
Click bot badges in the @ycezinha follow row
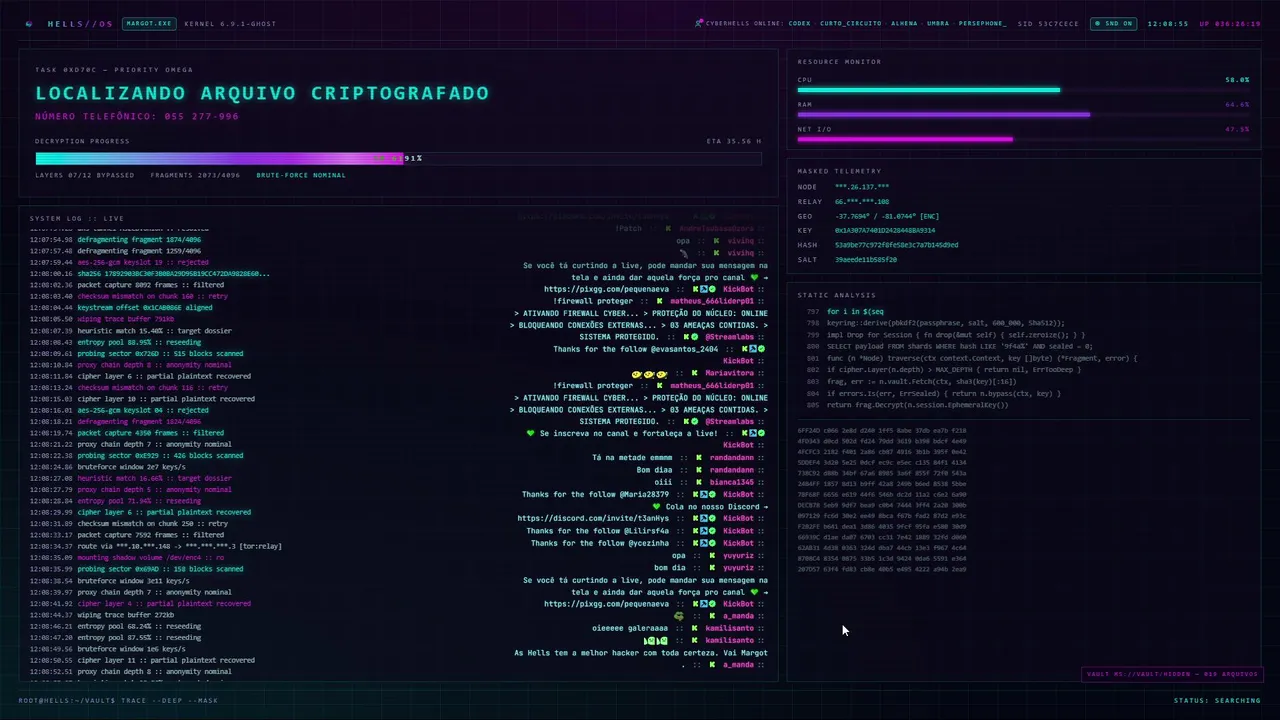704,543
